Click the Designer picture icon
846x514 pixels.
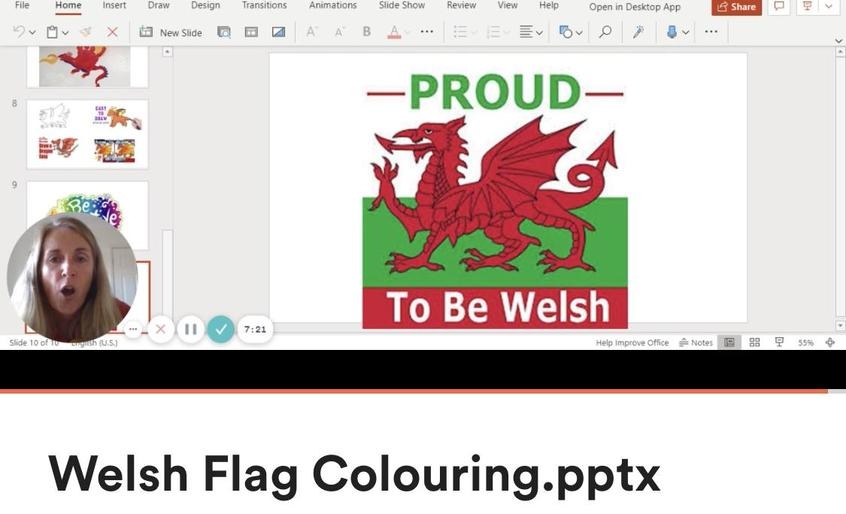pos(278,32)
